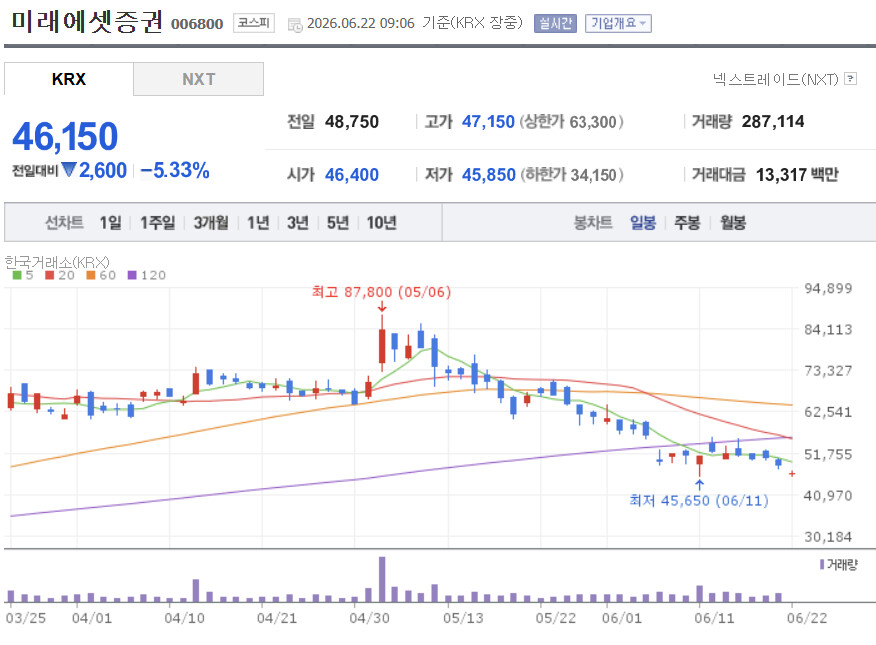Click the orange 60-day moving average legend
Image resolution: width=876 pixels, height=645 pixels.
click(x=101, y=275)
